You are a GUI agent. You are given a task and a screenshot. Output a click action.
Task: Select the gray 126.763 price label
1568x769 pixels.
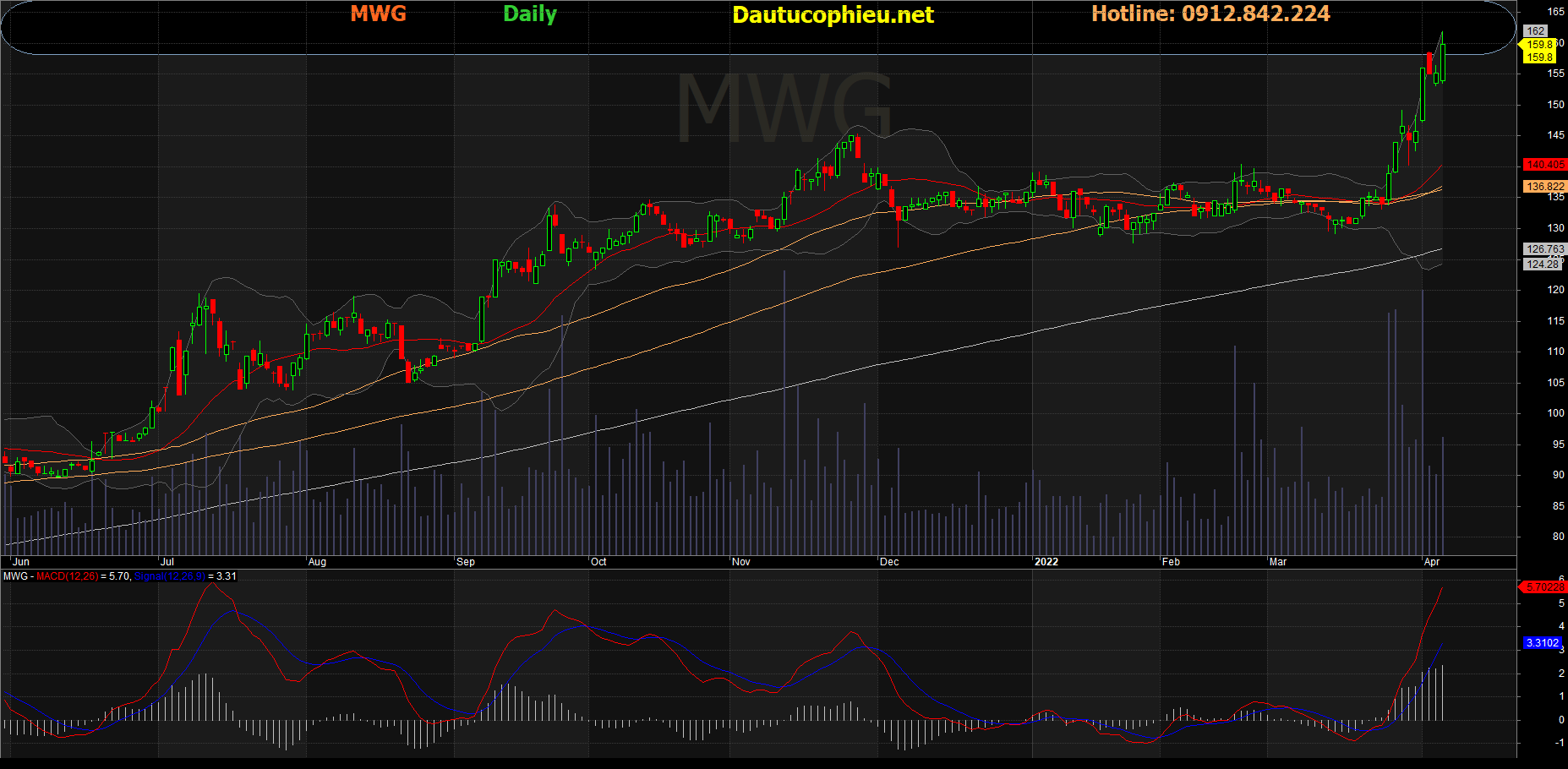[x=1544, y=249]
